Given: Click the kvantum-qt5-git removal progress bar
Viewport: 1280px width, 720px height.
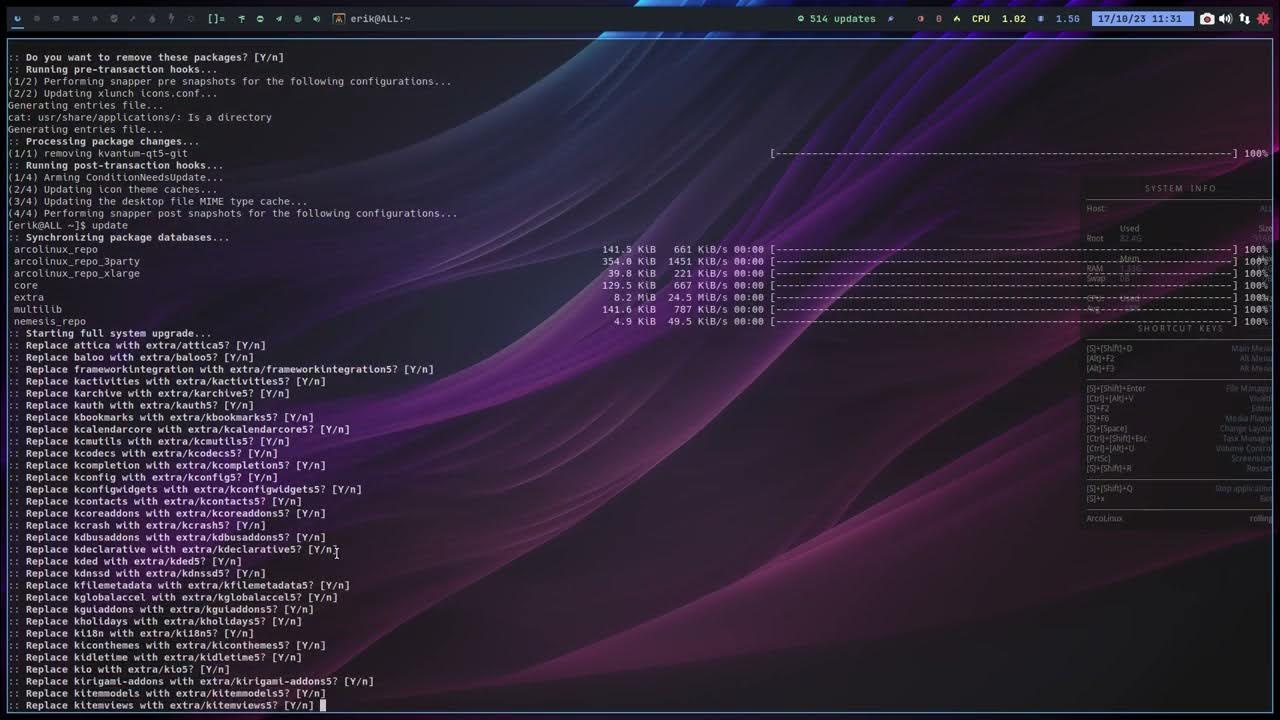Looking at the screenshot, I should pyautogui.click(x=1005, y=153).
